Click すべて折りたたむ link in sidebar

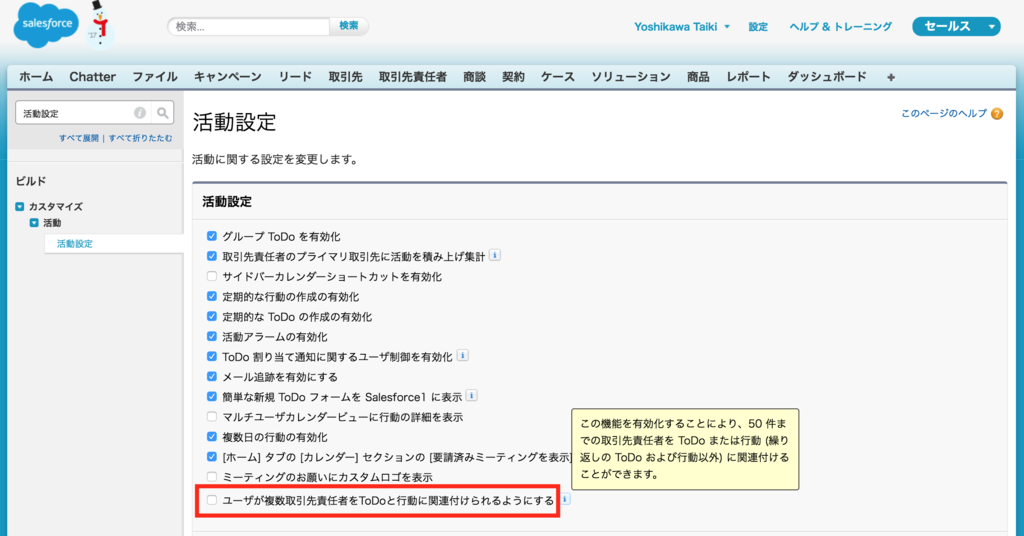pyautogui.click(x=140, y=138)
